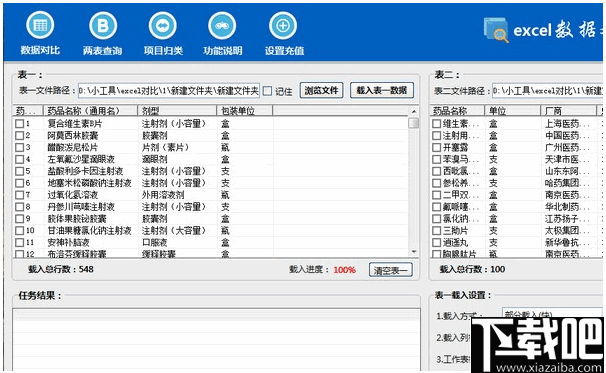Open the 数据对比 tool icon
606x373 pixels.
40,26
